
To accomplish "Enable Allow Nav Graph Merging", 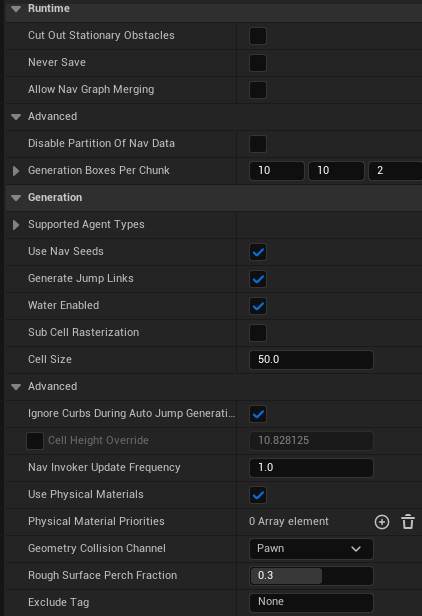I will coord(258,90).
